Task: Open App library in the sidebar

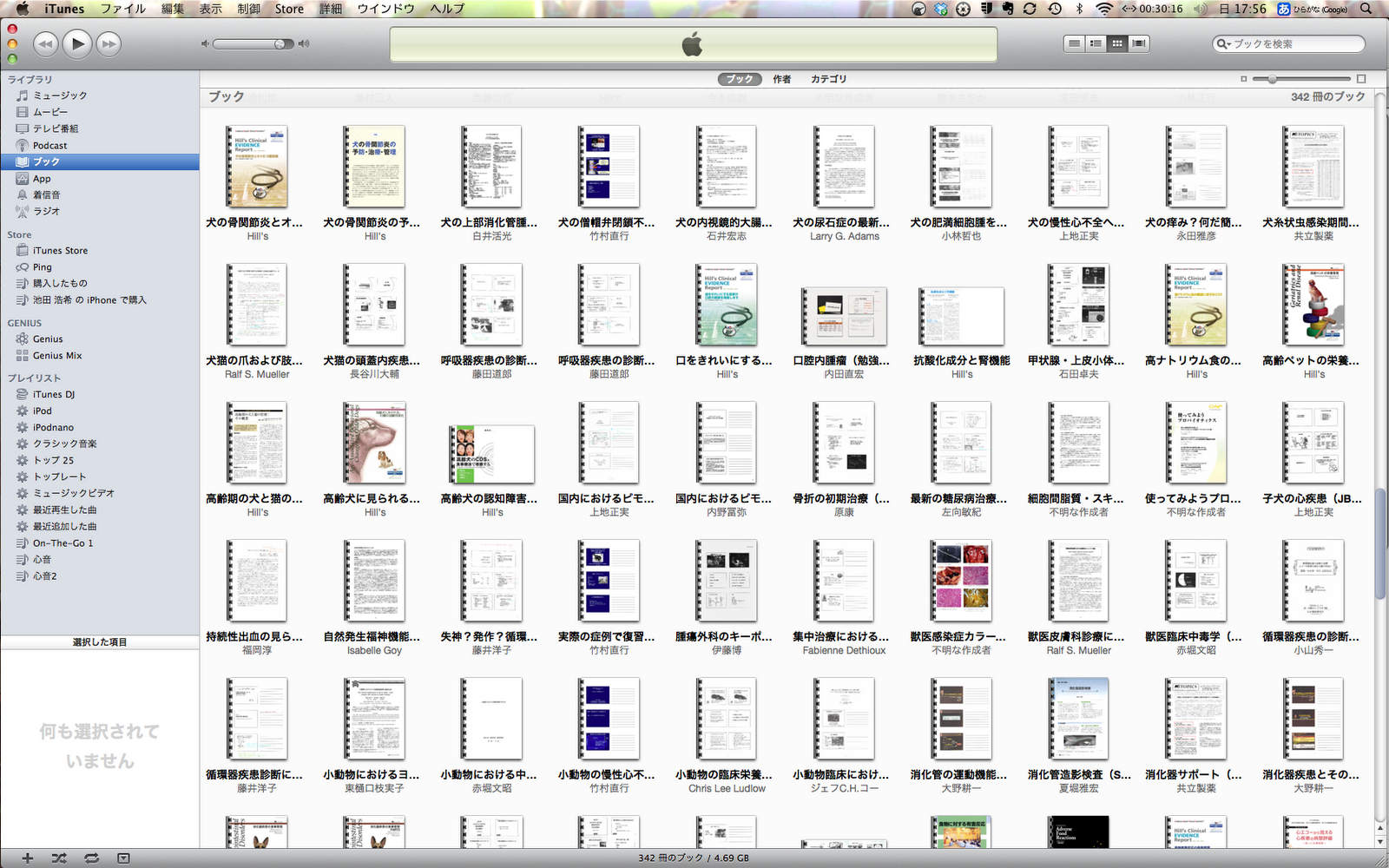Action: pos(42,178)
